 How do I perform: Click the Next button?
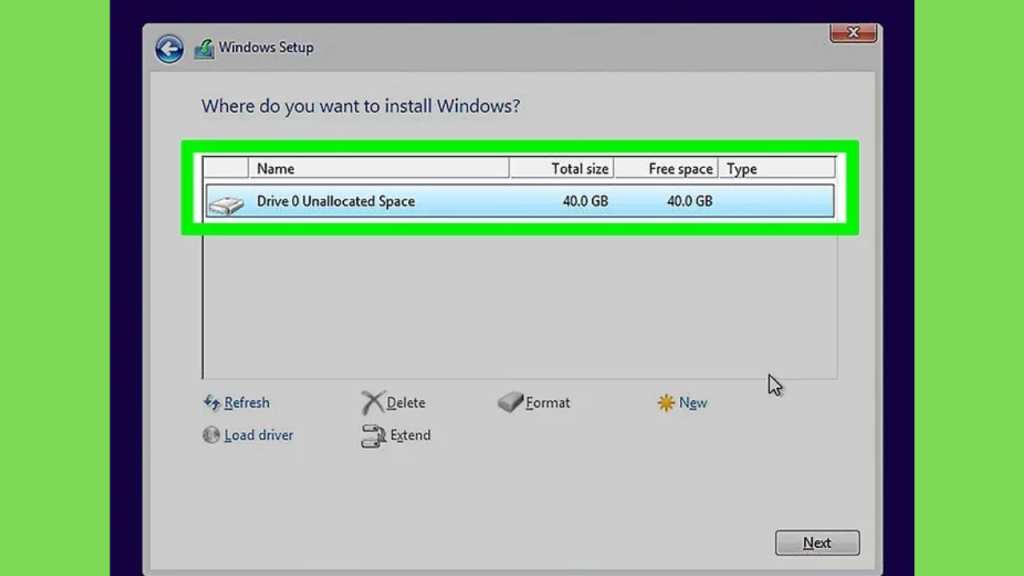(817, 543)
